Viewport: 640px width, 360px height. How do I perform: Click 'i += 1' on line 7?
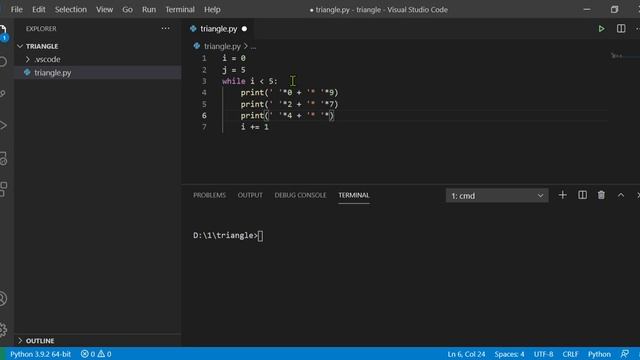[255, 127]
